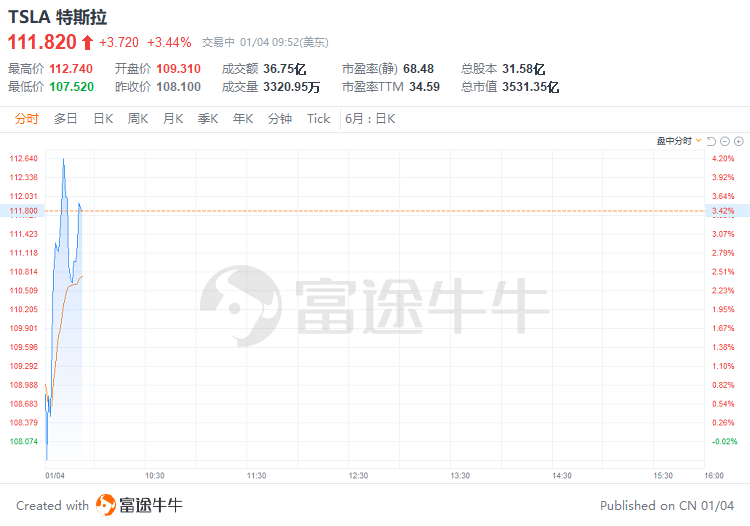Screen dimensions: 750x526
Task: Click the 开盘价 value 109.310
Action: pyautogui.click(x=178, y=69)
